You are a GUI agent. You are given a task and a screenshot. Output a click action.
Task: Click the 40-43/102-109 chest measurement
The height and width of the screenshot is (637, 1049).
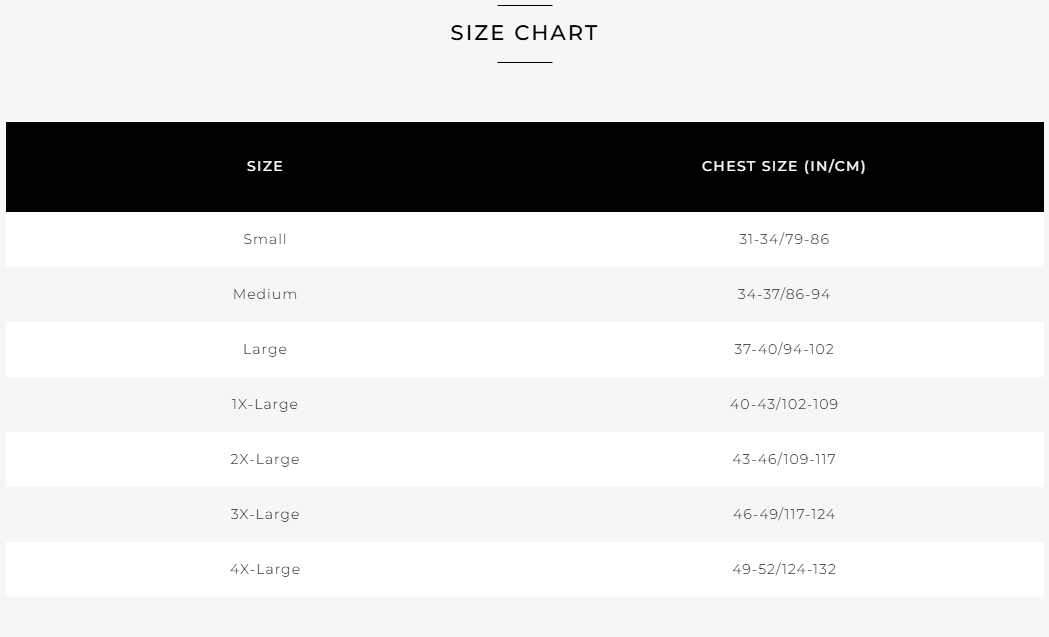784,404
